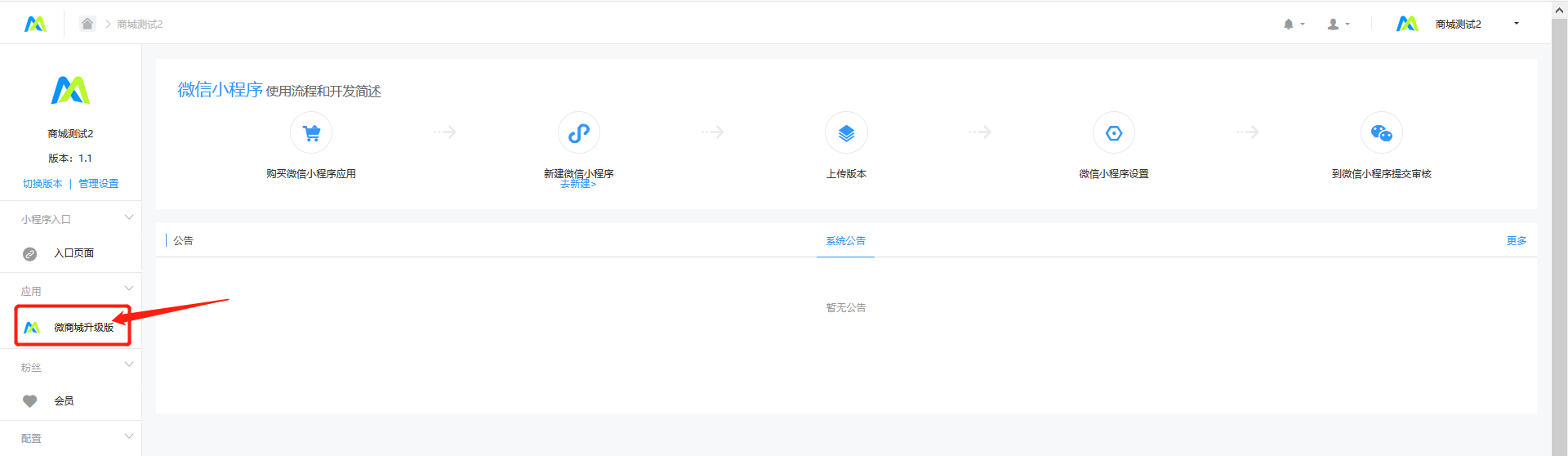Click the 会员 heart icon
The height and width of the screenshot is (456, 1568).
pyautogui.click(x=30, y=401)
